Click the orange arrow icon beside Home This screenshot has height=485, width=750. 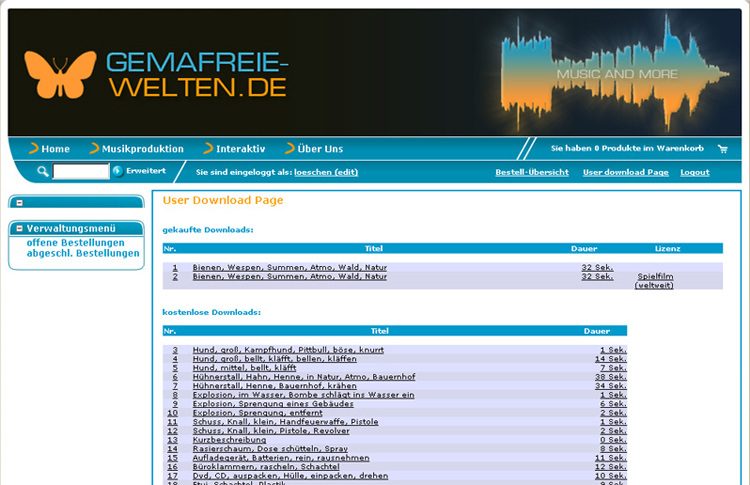click(x=34, y=149)
